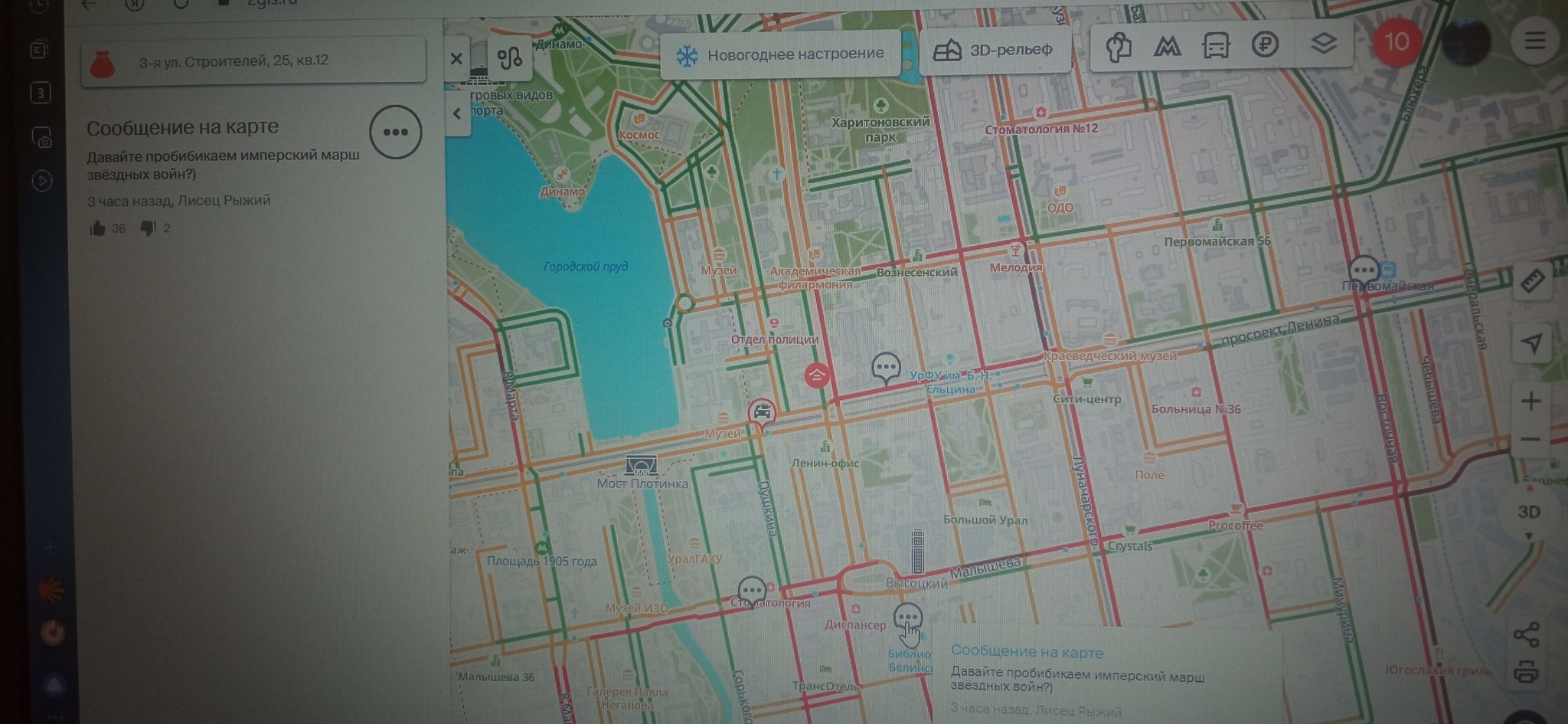Enable the 3D-рельеф button
Screen dimensions: 1568x724
click(994, 51)
